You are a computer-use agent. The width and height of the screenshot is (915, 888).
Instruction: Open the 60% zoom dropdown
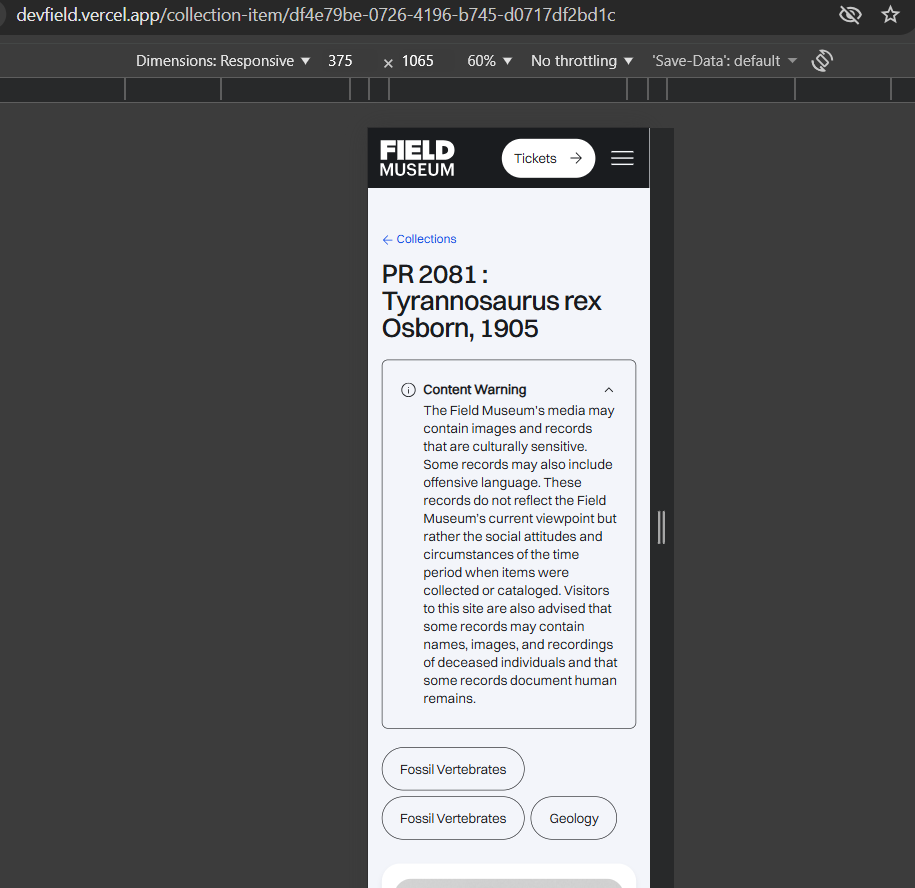(489, 61)
